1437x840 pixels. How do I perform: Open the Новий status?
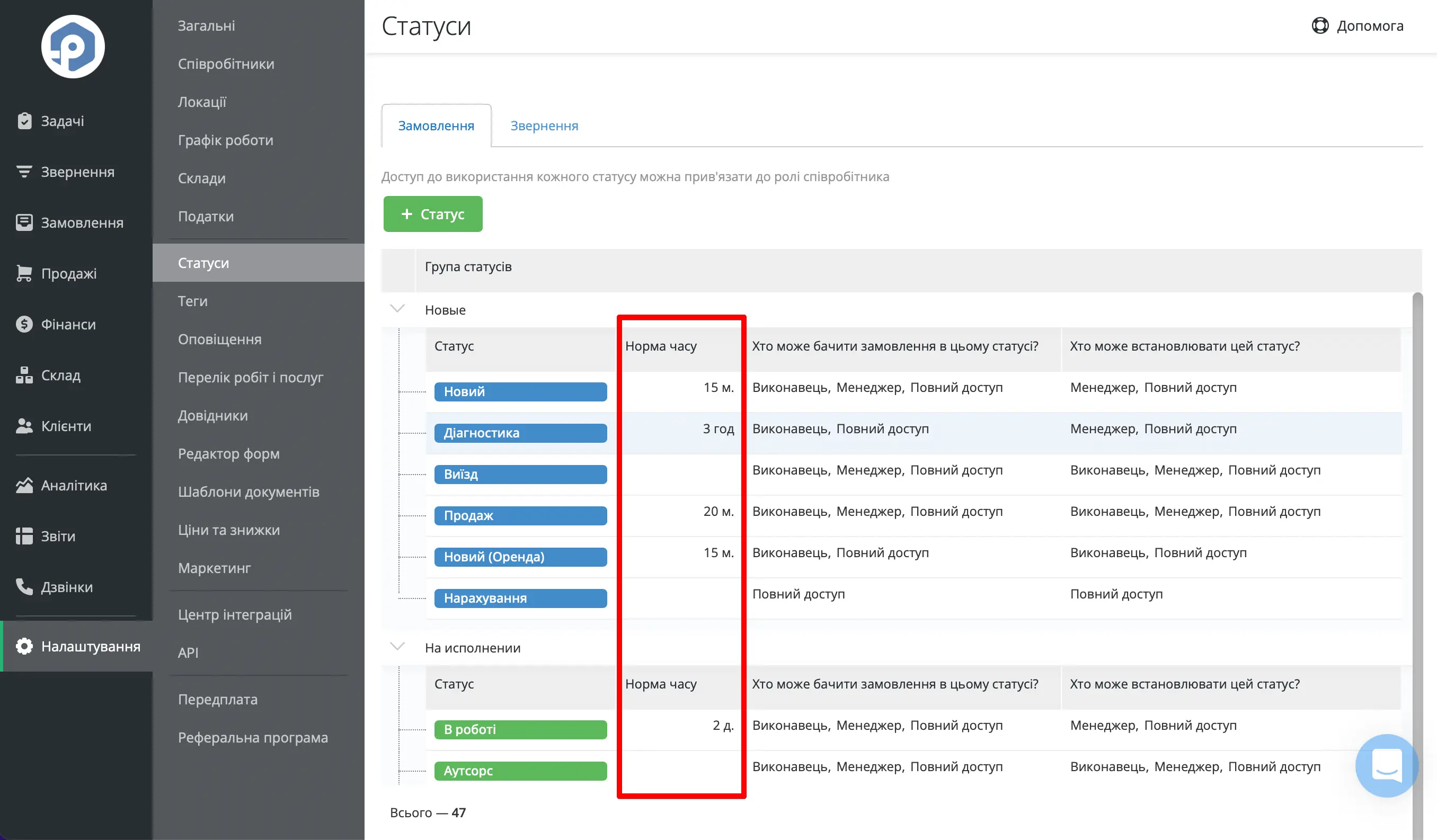(521, 391)
